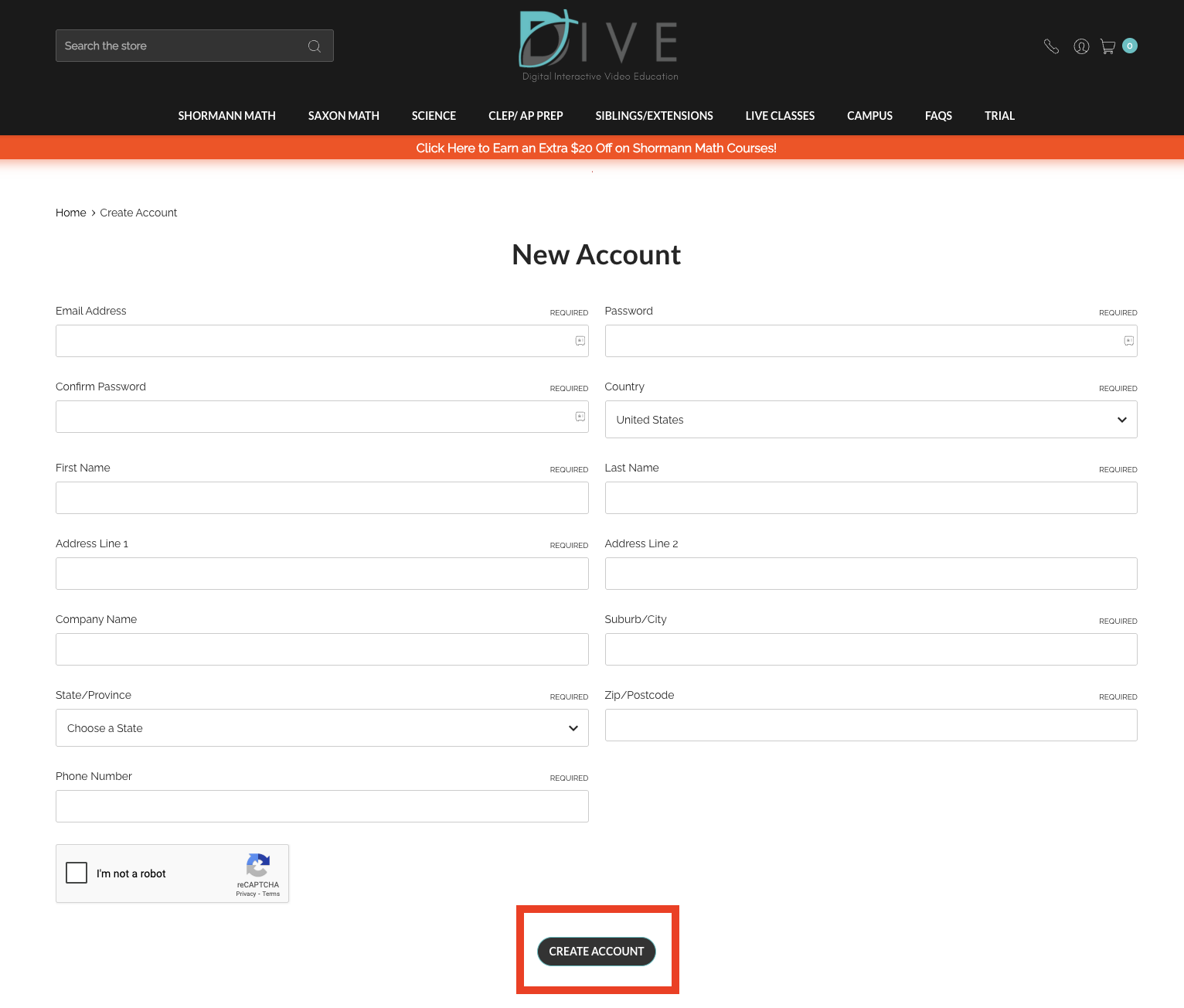The image size is (1184, 1008).
Task: Open the Shormann Math menu
Action: click(x=226, y=116)
